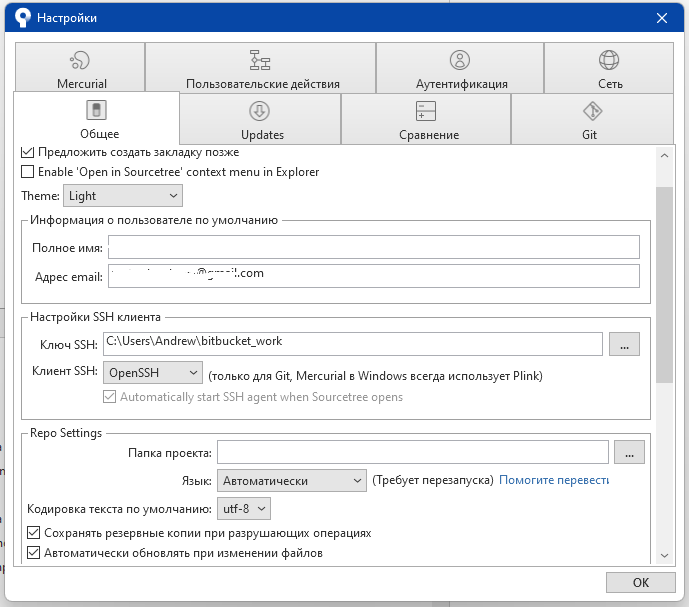Click Информация о пользователе по умолчанию label
The image size is (689, 607).
[x=154, y=220]
